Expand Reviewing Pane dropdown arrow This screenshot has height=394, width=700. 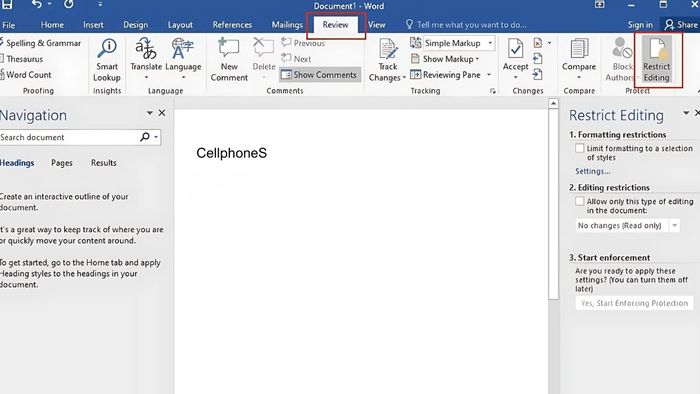489,75
